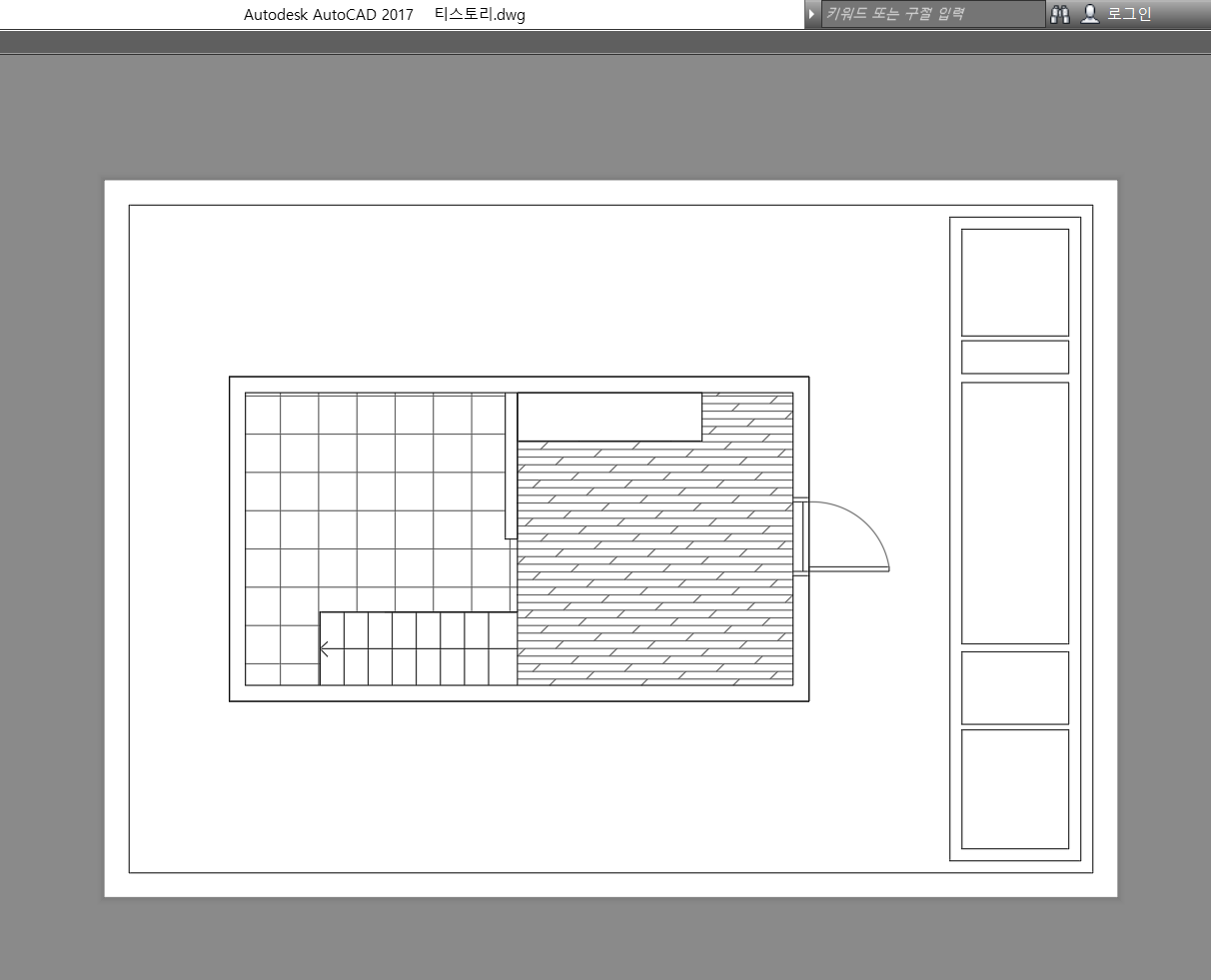Pick the blank rectangle at top of wood-floor room

click(x=609, y=417)
